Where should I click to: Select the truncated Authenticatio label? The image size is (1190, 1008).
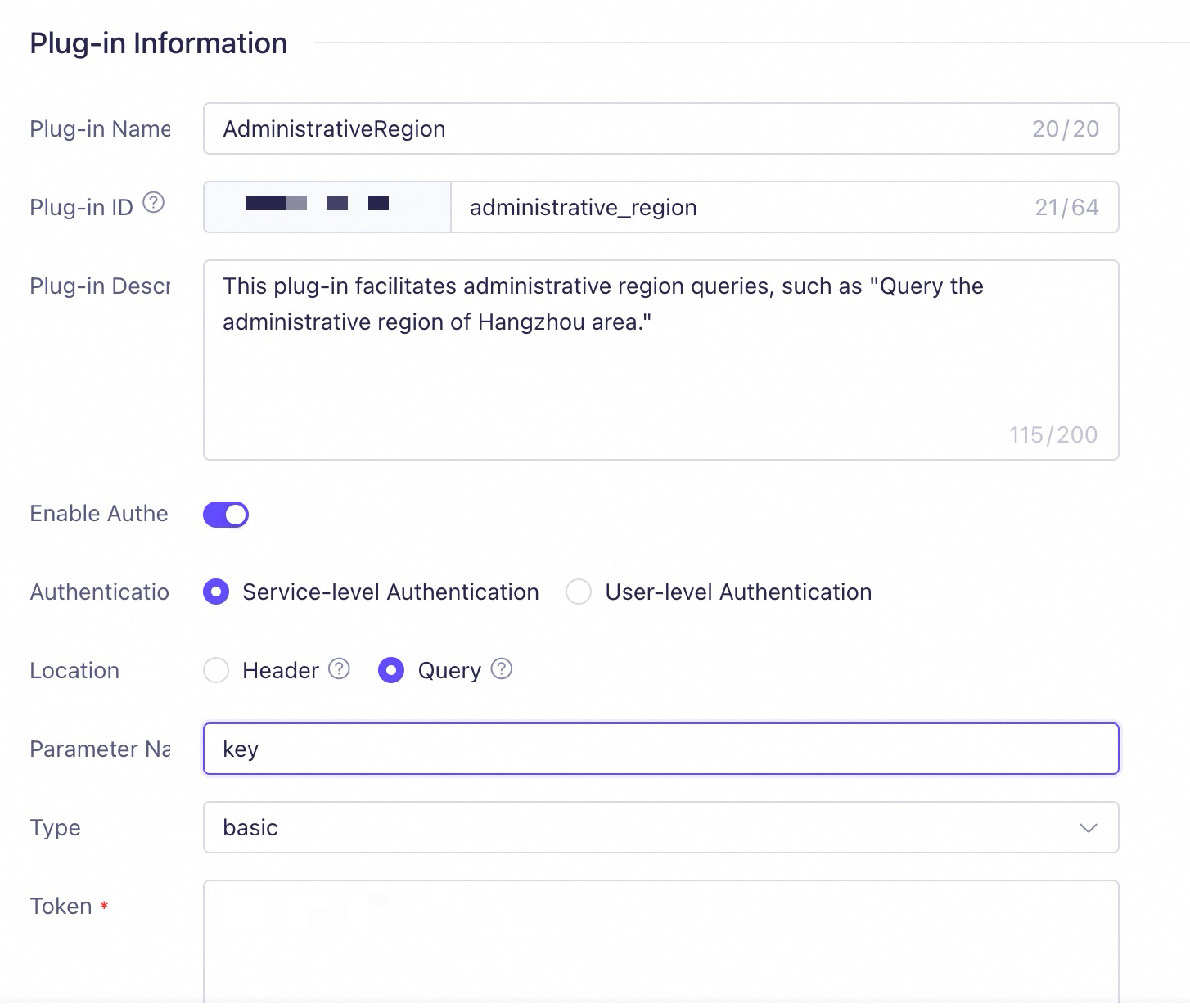pyautogui.click(x=99, y=592)
